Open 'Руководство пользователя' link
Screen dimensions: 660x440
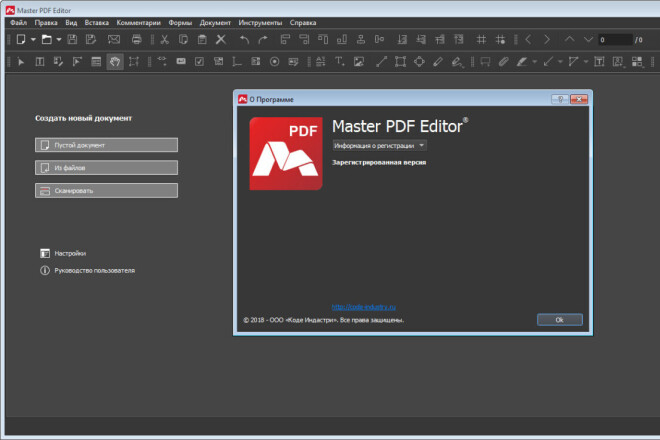point(88,270)
